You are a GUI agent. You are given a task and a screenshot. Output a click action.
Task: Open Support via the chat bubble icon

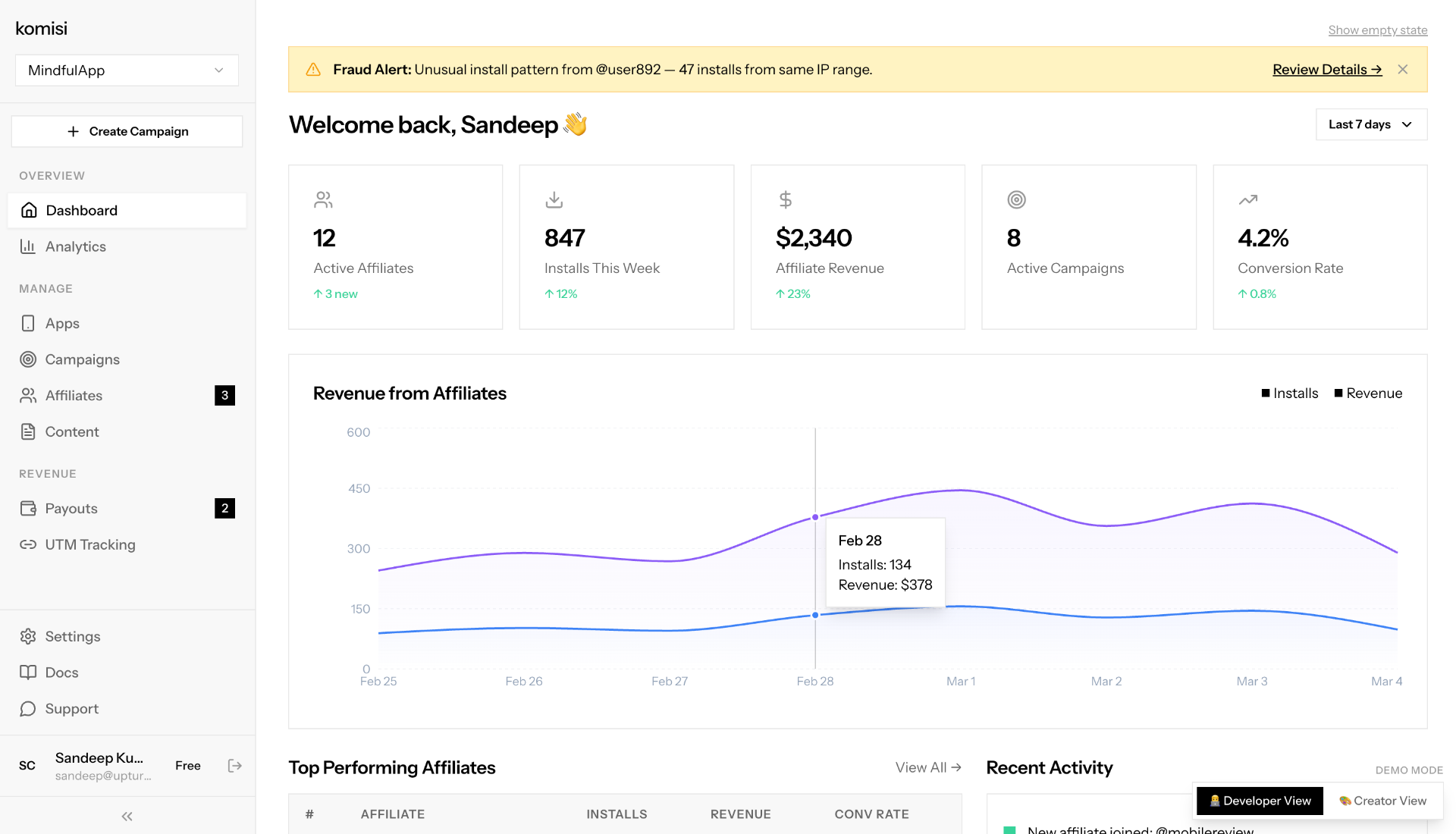pos(29,709)
